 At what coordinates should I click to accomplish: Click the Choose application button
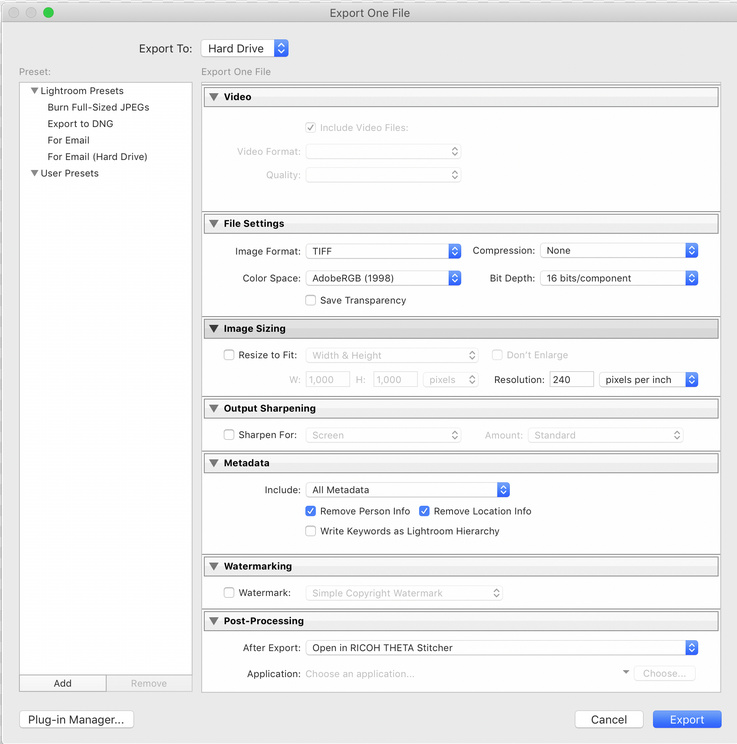[x=664, y=673]
